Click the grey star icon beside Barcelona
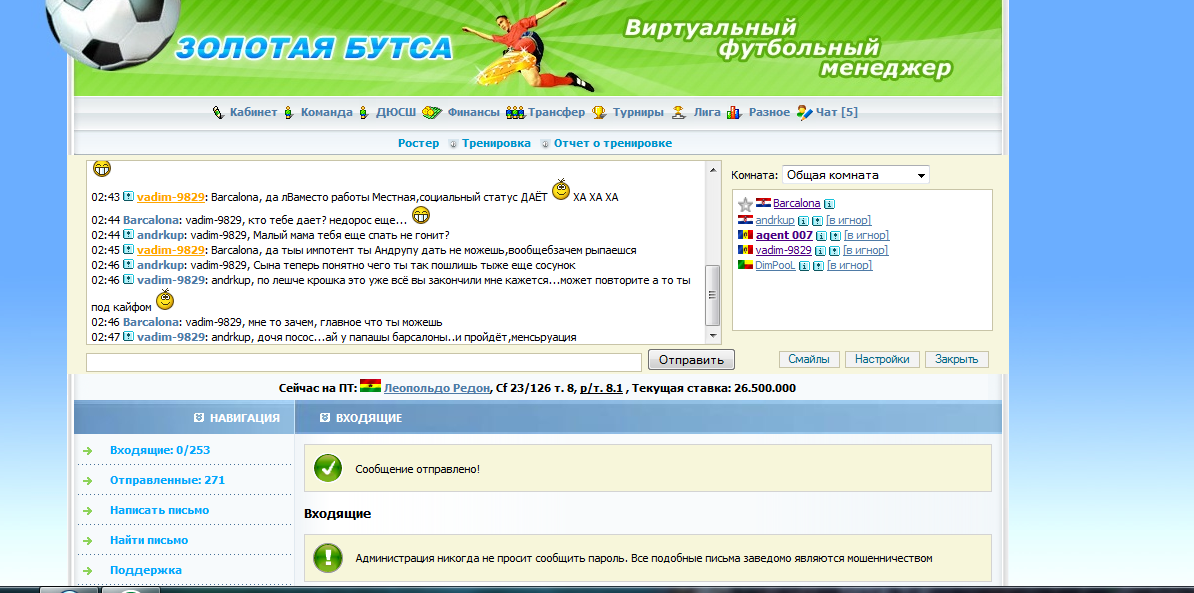The image size is (1194, 593). 745,204
